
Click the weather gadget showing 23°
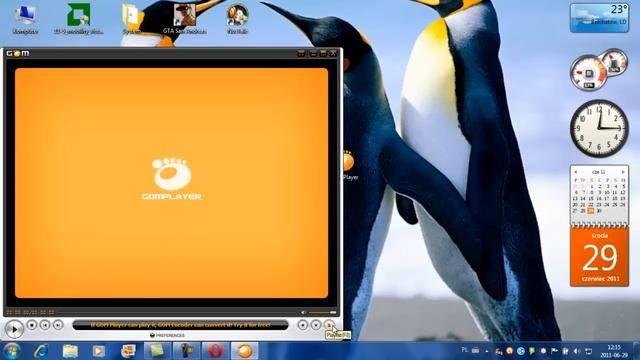coord(599,18)
